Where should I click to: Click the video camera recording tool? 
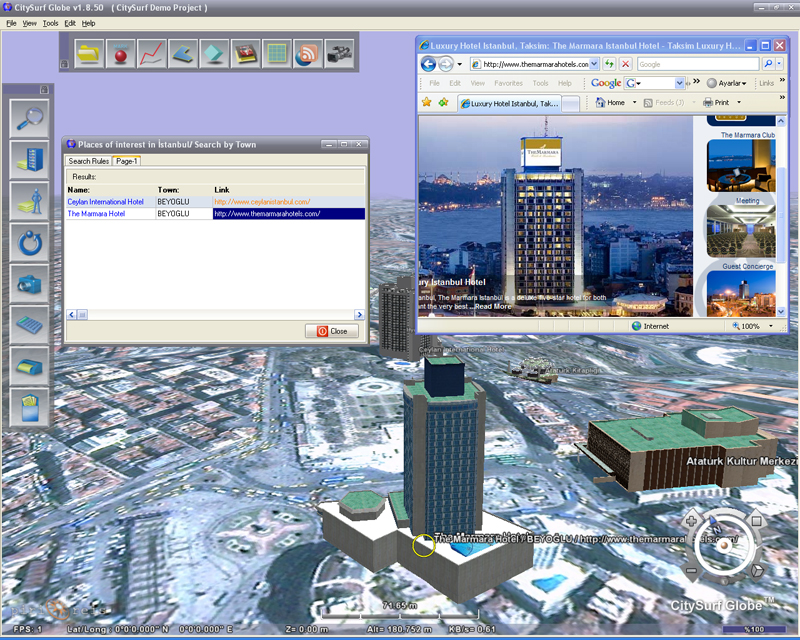(339, 54)
